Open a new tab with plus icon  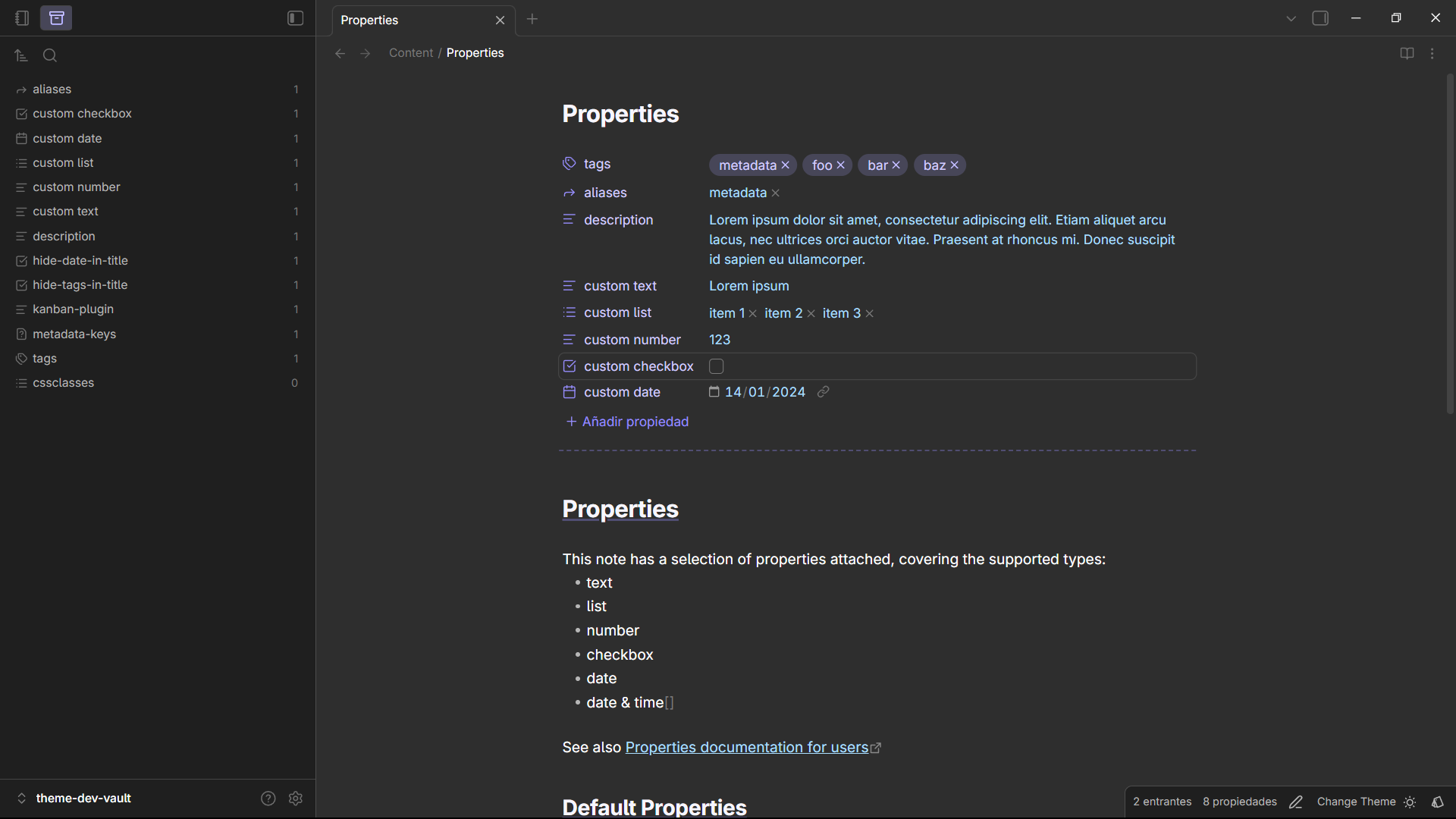[x=532, y=19]
